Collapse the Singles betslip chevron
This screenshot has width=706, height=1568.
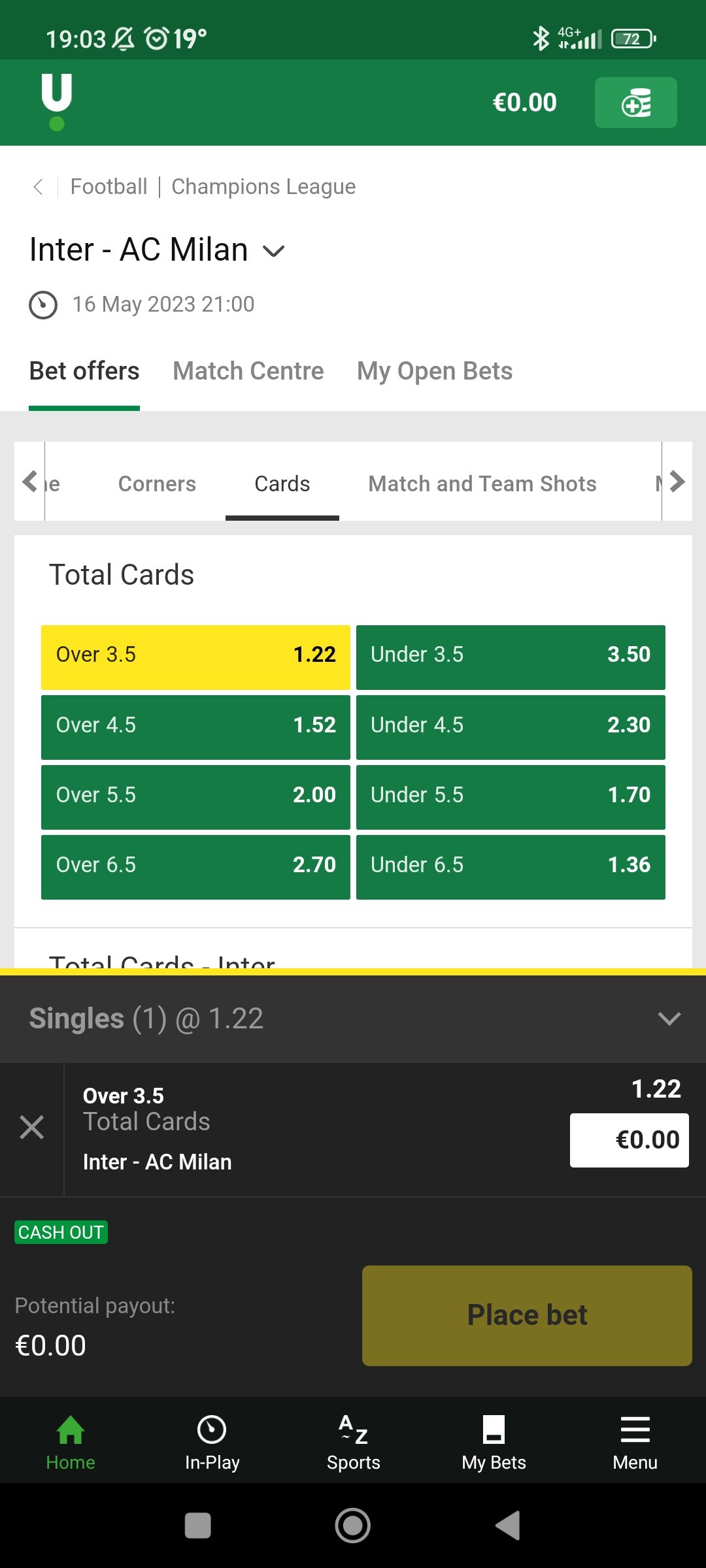[x=669, y=1019]
